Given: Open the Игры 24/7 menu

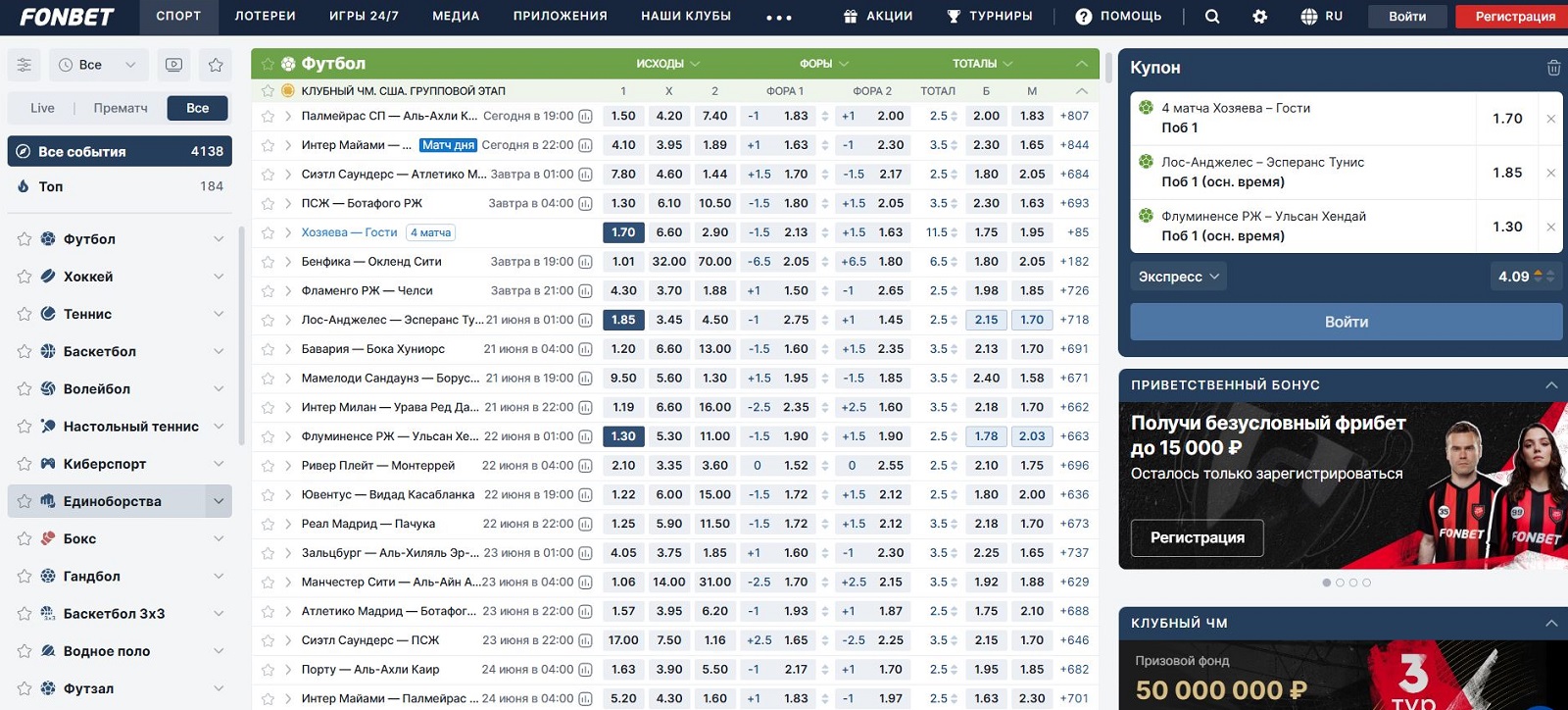Looking at the screenshot, I should click(x=364, y=17).
